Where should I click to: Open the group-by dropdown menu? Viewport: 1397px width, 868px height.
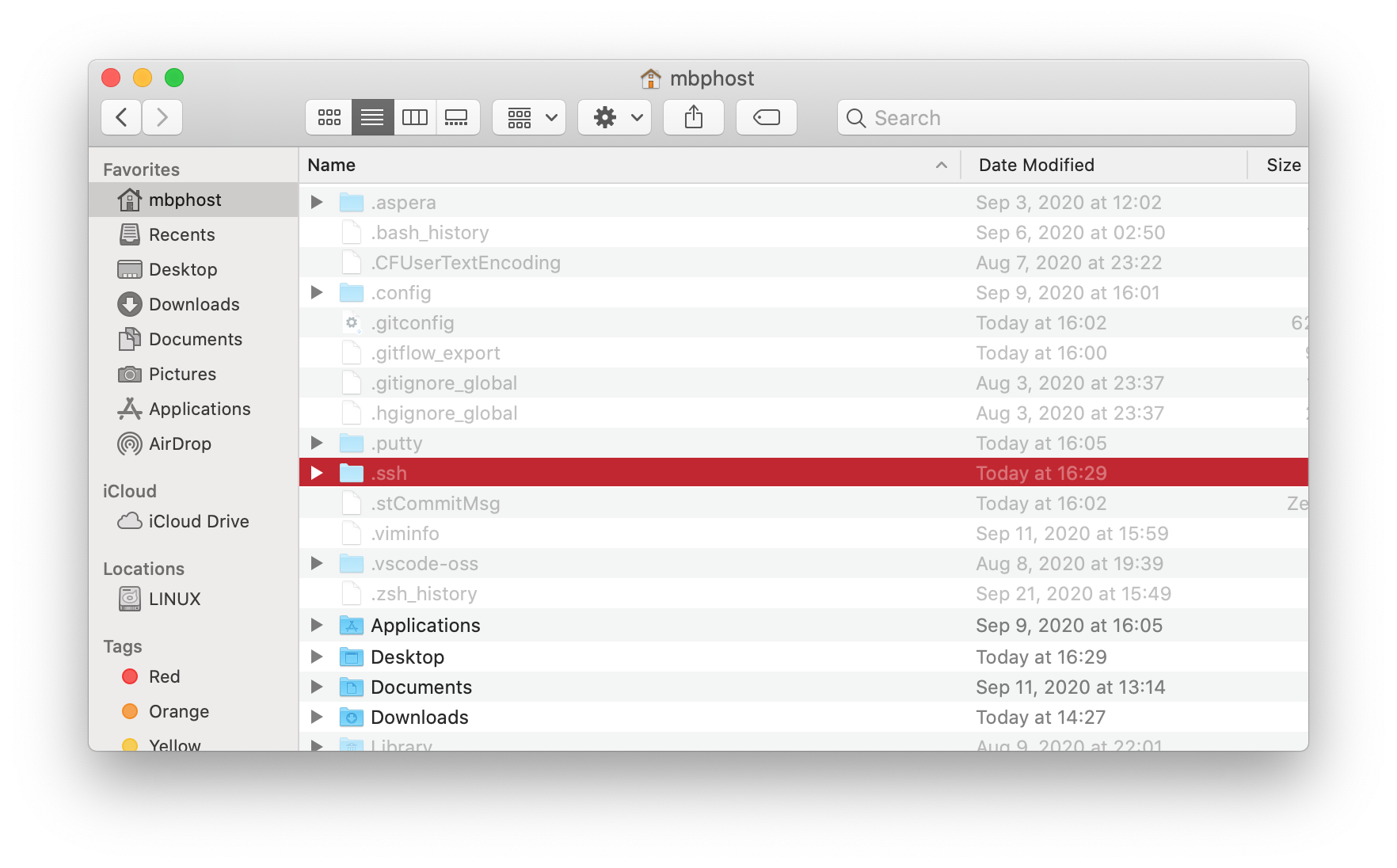529,118
